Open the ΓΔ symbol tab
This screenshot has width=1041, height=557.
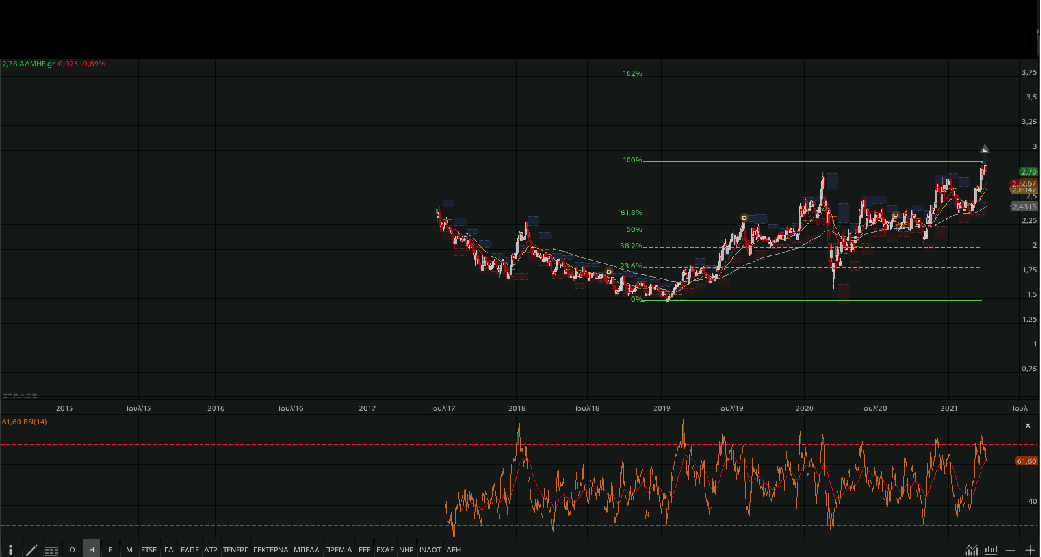point(169,549)
